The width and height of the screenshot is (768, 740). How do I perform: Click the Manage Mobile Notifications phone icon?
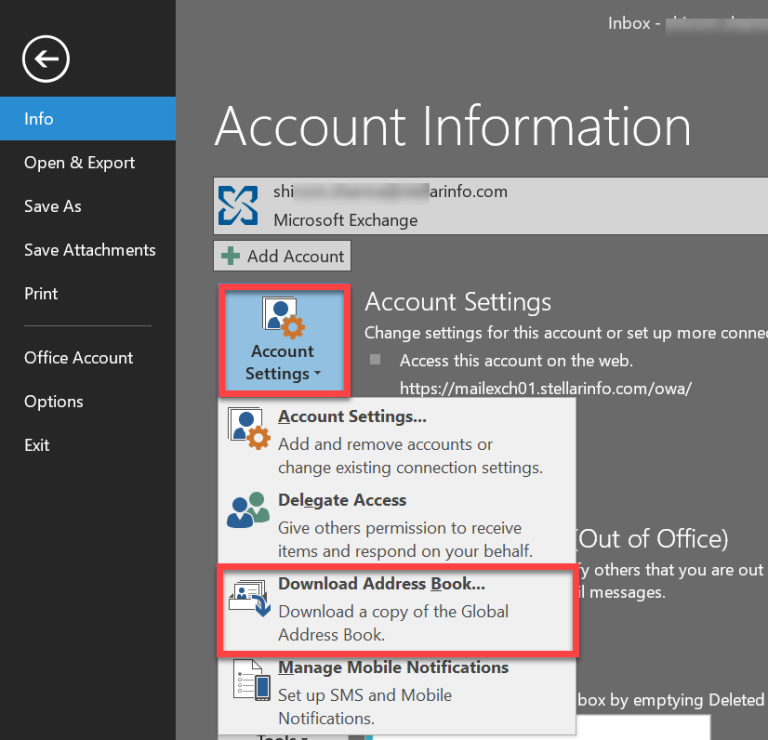tap(252, 680)
